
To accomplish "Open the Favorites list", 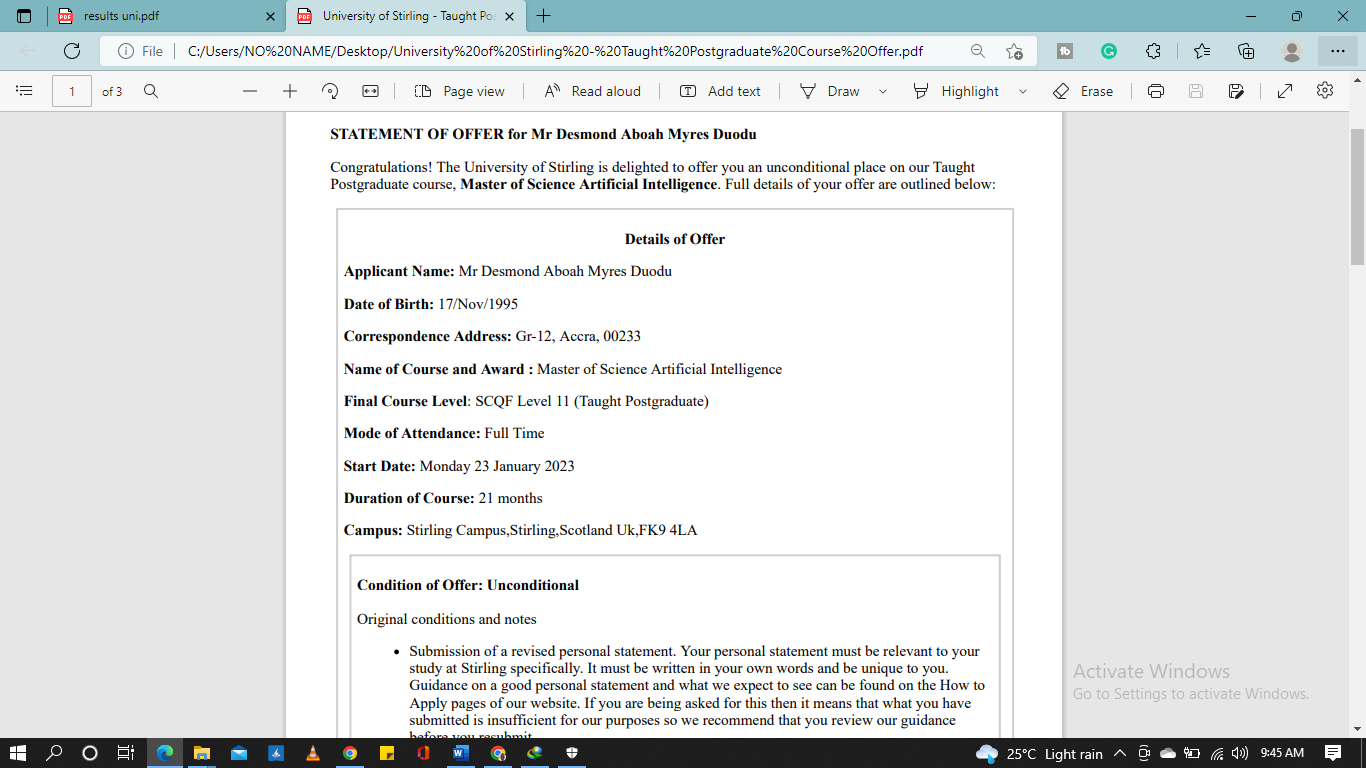I will (x=1202, y=51).
